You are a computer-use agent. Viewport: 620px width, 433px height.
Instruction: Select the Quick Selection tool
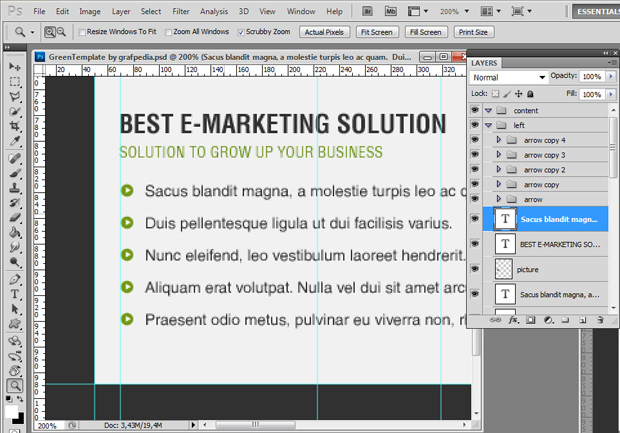point(15,112)
